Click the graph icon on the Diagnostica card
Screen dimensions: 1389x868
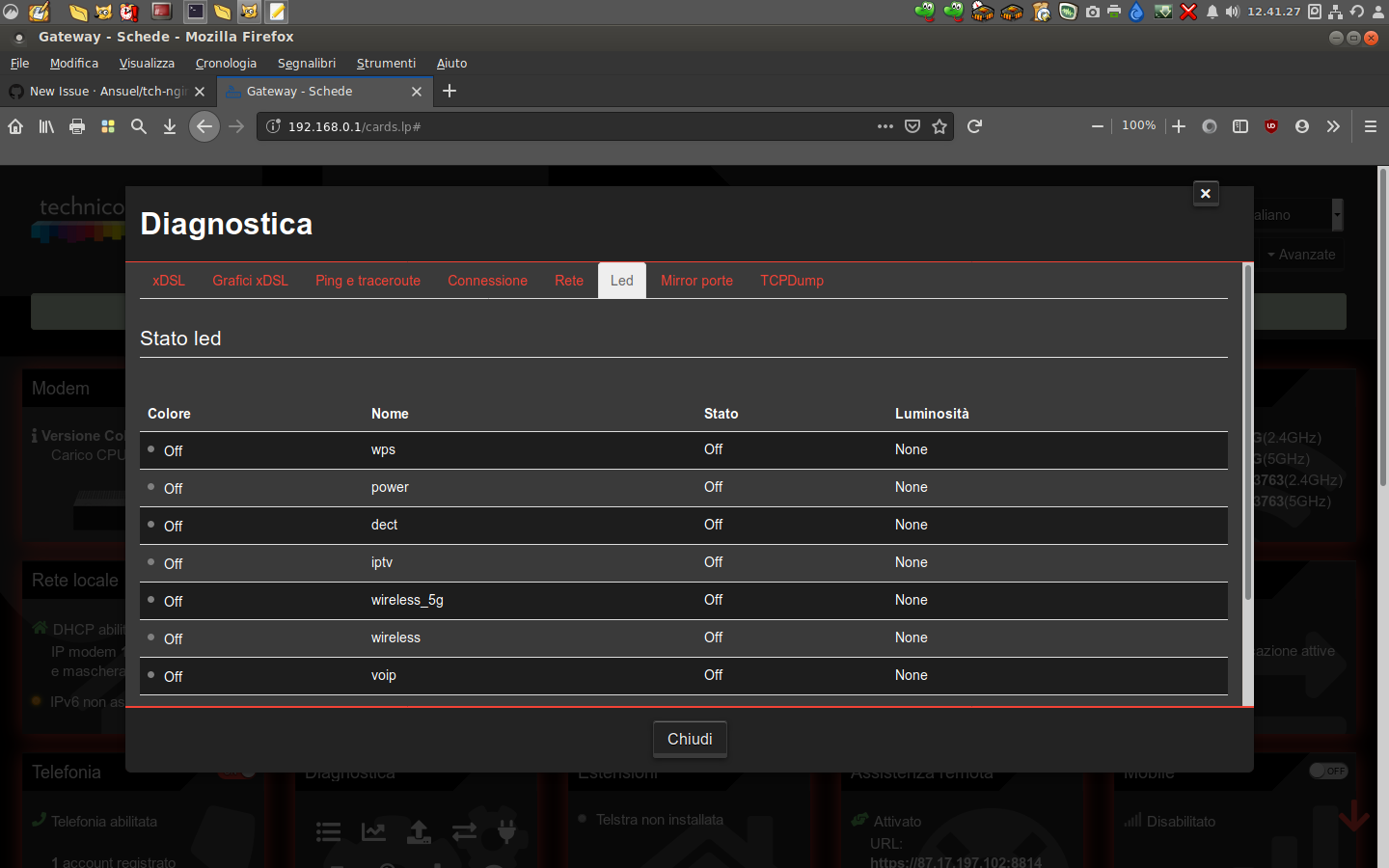pyautogui.click(x=373, y=831)
